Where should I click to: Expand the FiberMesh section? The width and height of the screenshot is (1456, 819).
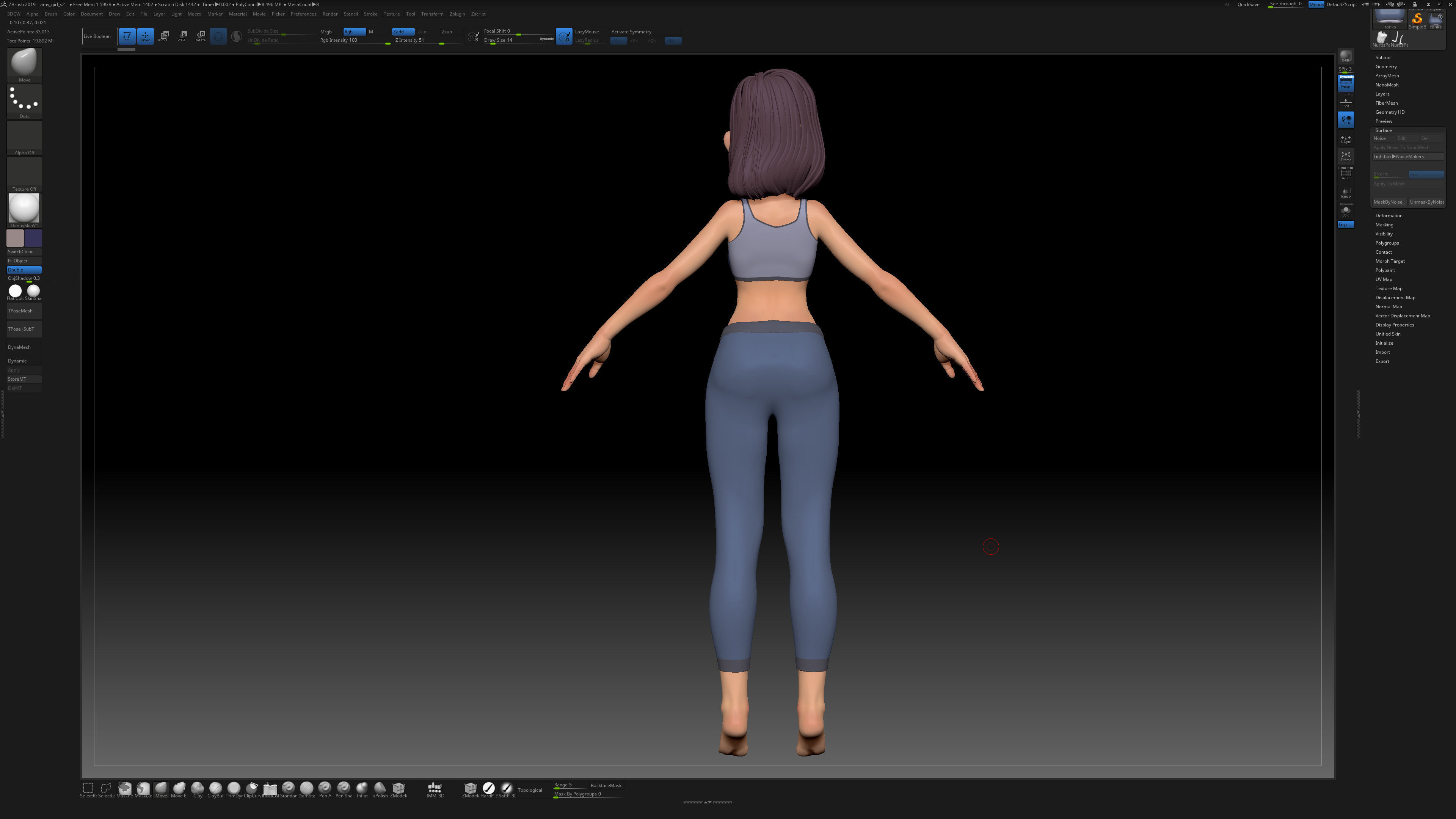tap(1386, 103)
